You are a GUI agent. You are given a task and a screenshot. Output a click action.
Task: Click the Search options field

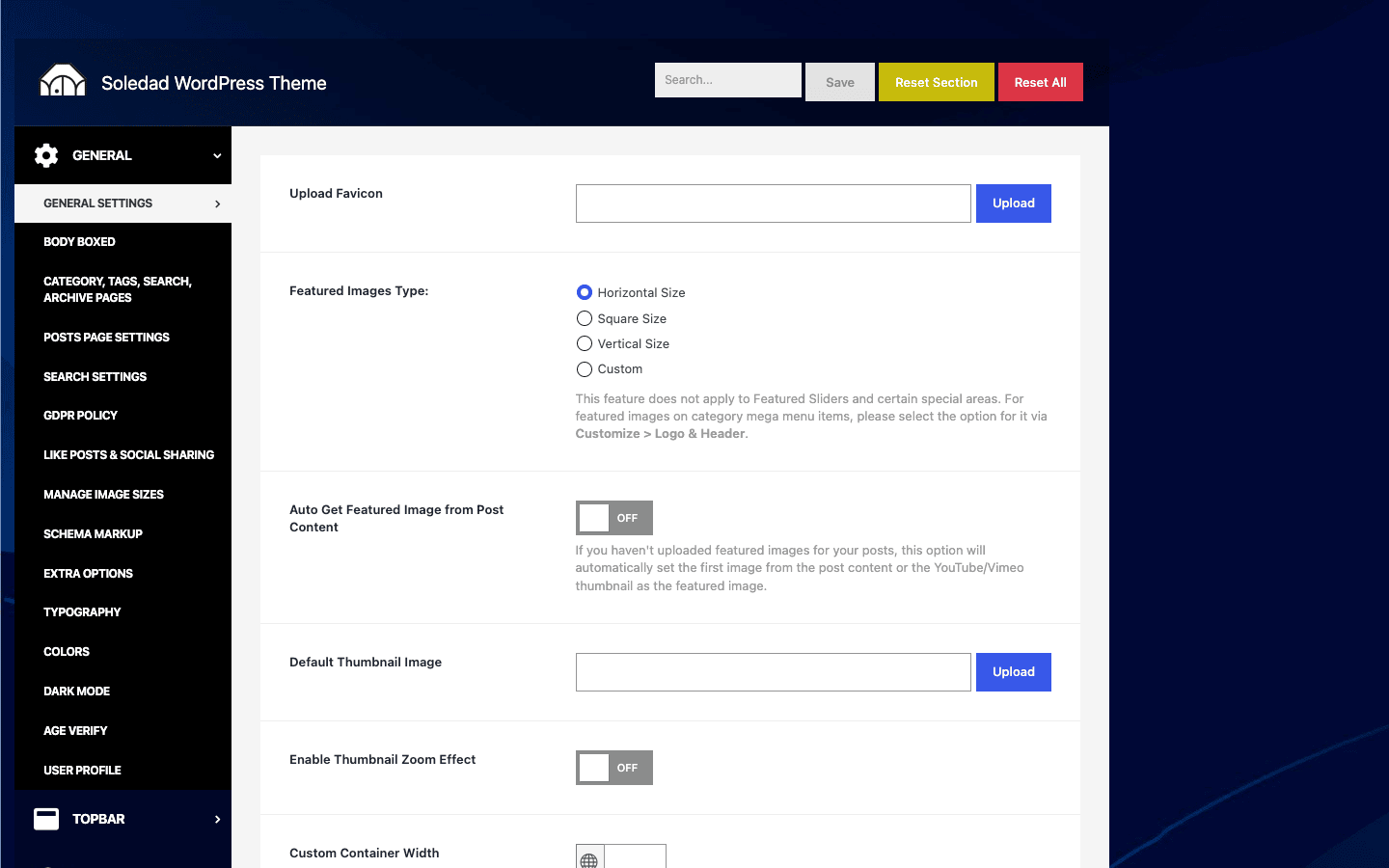click(x=727, y=80)
